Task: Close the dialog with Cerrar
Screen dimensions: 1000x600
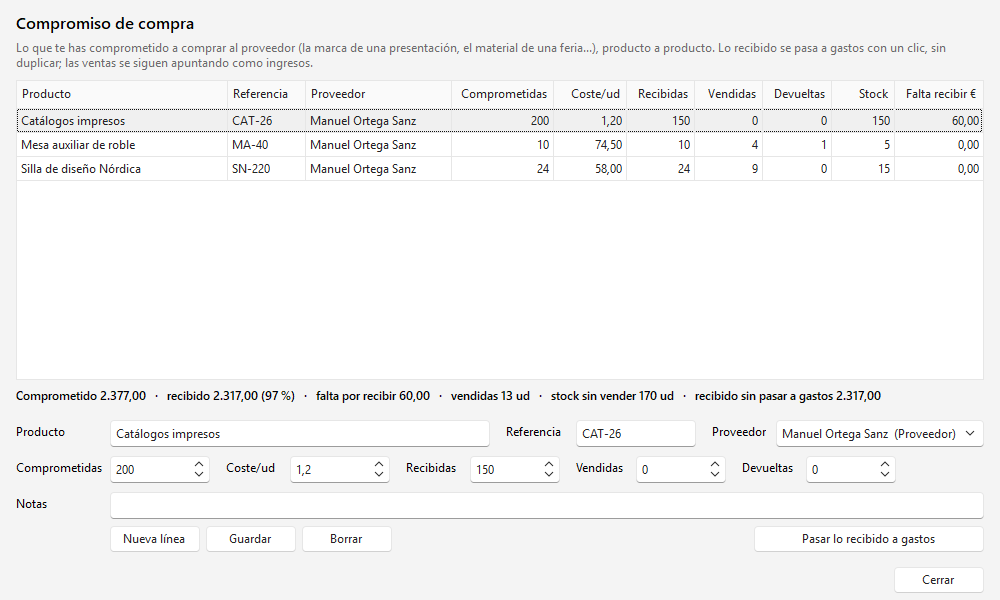Action: point(939,580)
